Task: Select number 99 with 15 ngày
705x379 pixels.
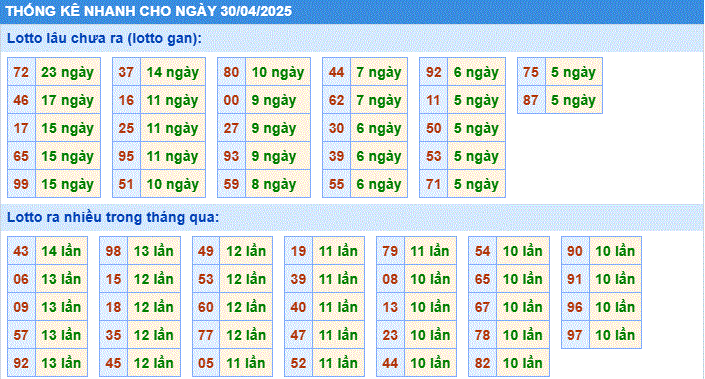Action: (21, 184)
